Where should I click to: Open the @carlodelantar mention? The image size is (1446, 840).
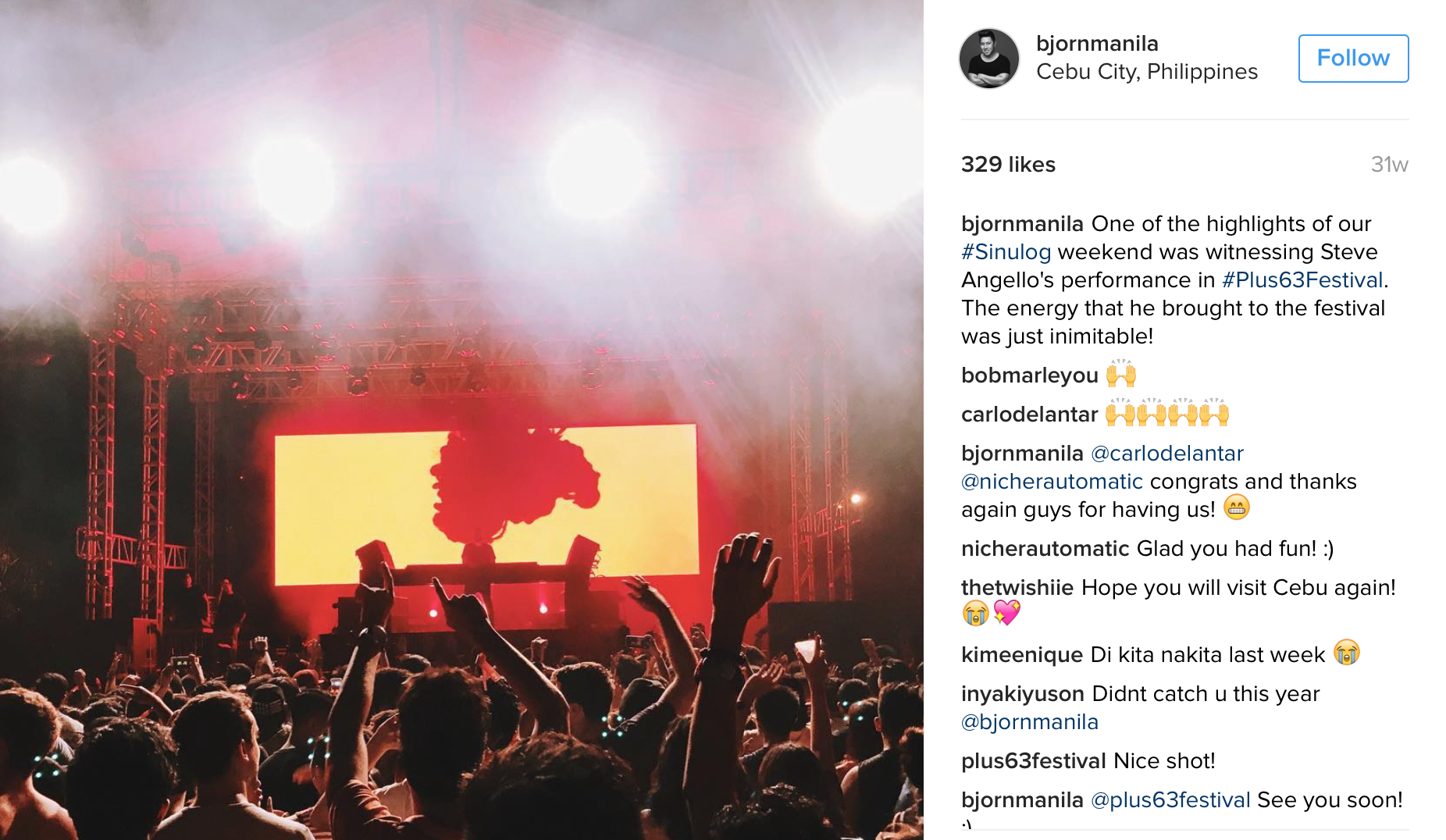(1167, 454)
